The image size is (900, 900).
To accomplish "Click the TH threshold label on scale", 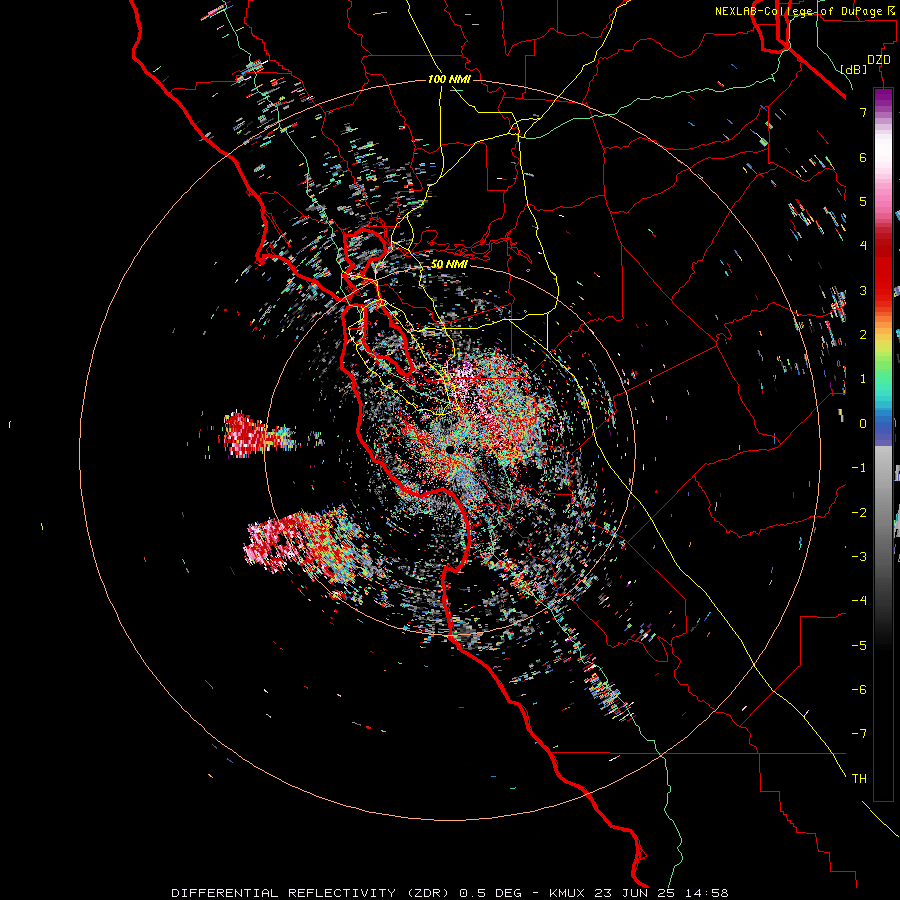I will click(859, 779).
